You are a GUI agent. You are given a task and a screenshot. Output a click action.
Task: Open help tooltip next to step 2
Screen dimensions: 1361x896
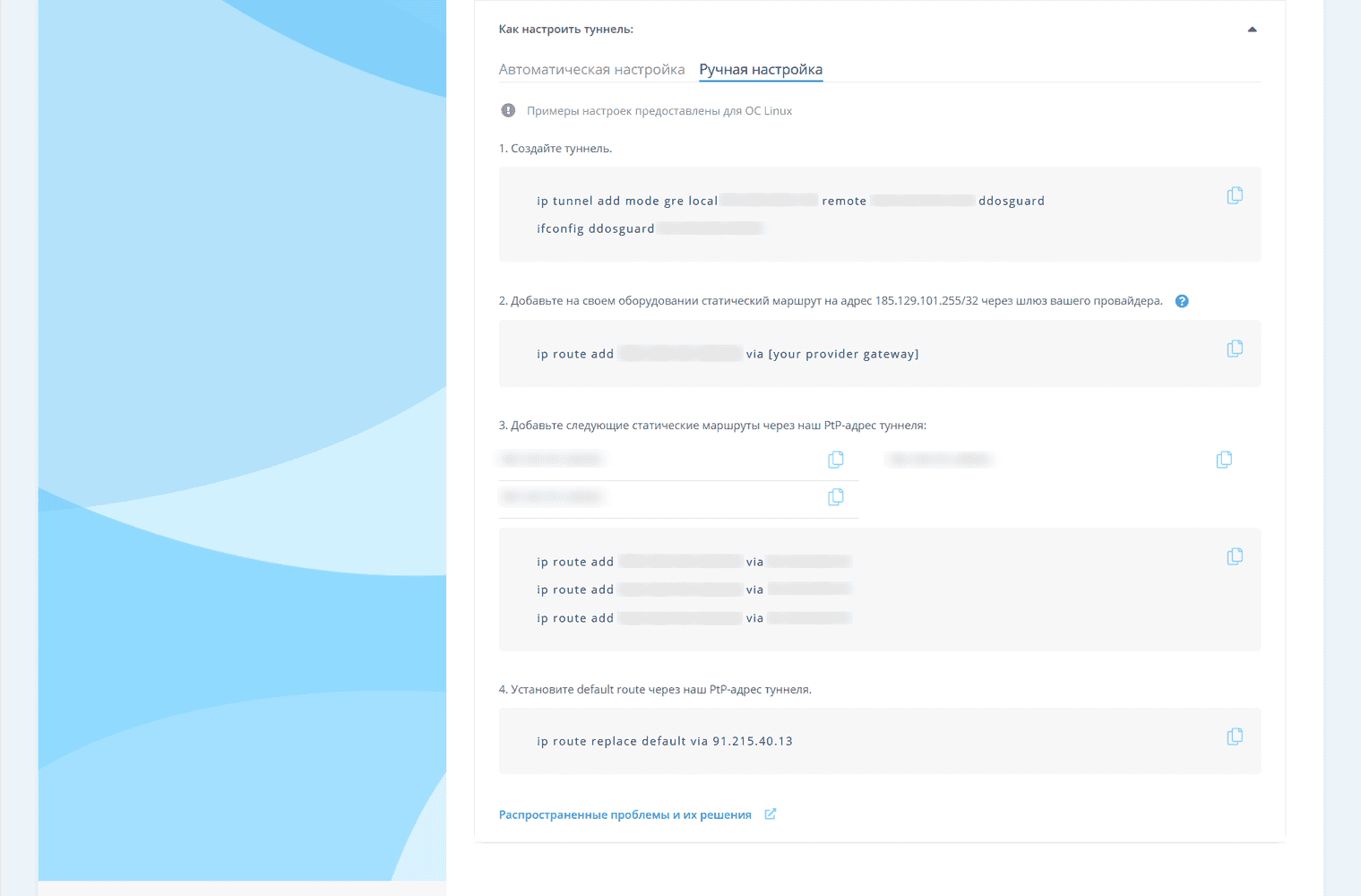[1182, 301]
